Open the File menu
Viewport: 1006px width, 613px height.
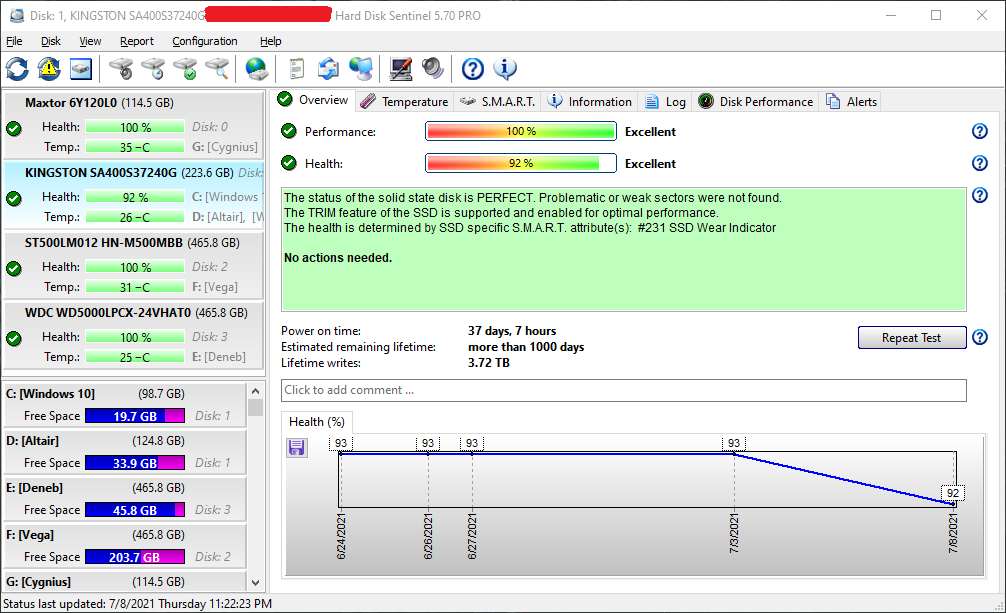click(x=14, y=41)
